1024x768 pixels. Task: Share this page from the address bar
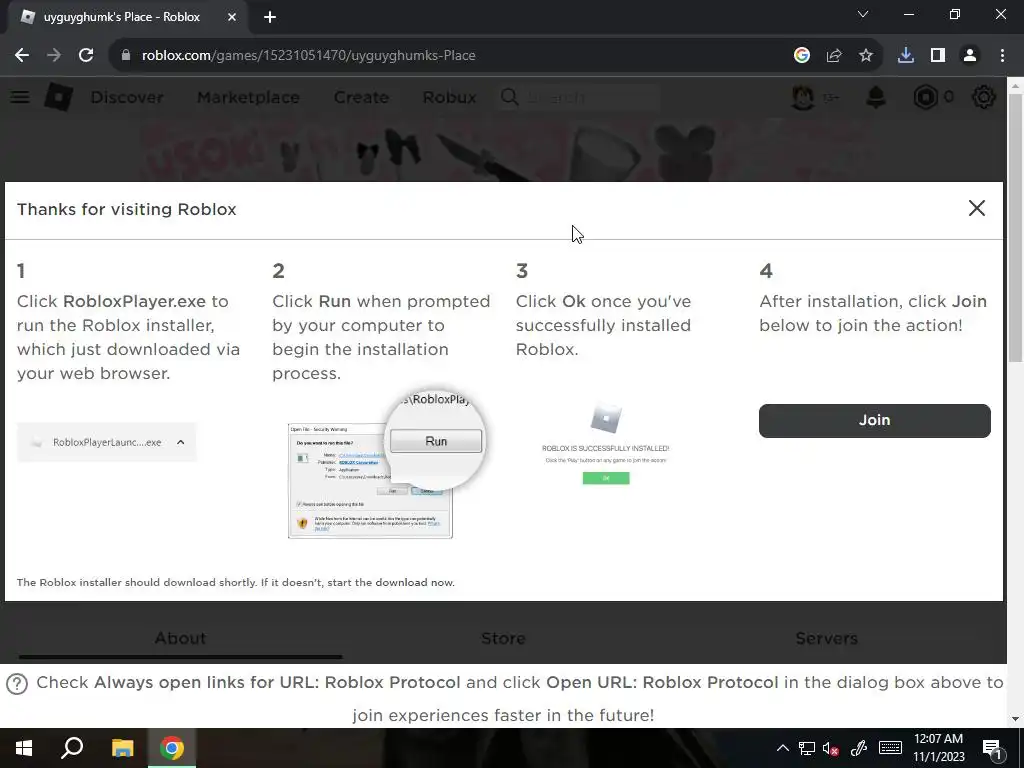pos(834,56)
